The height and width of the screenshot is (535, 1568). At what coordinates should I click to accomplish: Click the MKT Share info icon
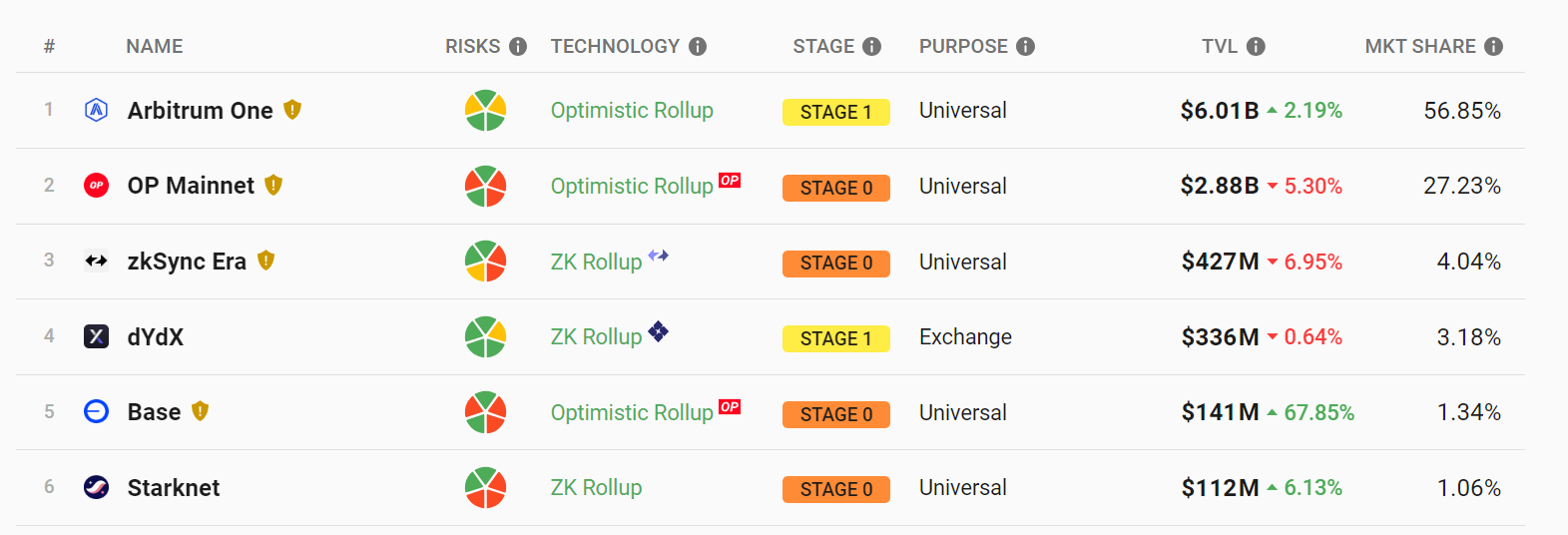pyautogui.click(x=1493, y=46)
